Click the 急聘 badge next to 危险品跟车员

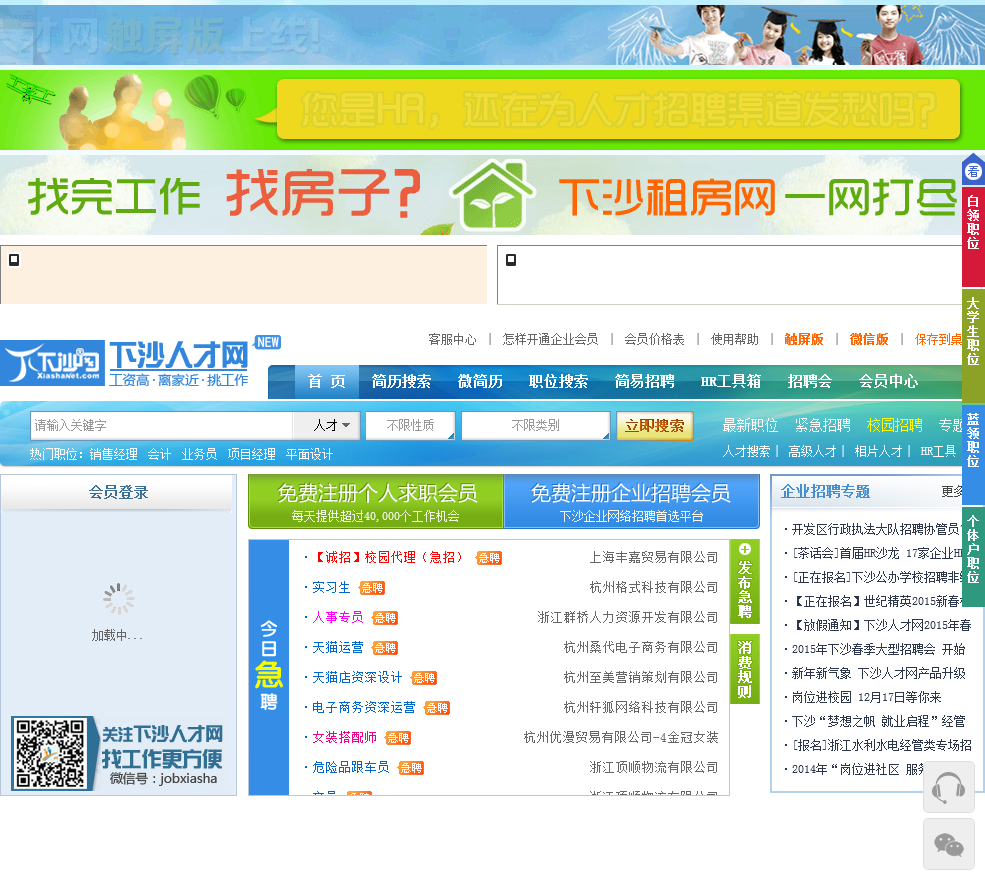click(x=411, y=768)
